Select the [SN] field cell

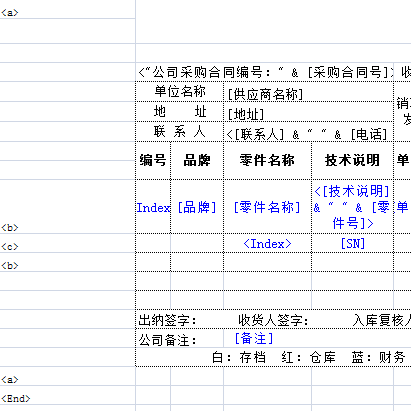pyautogui.click(x=352, y=243)
